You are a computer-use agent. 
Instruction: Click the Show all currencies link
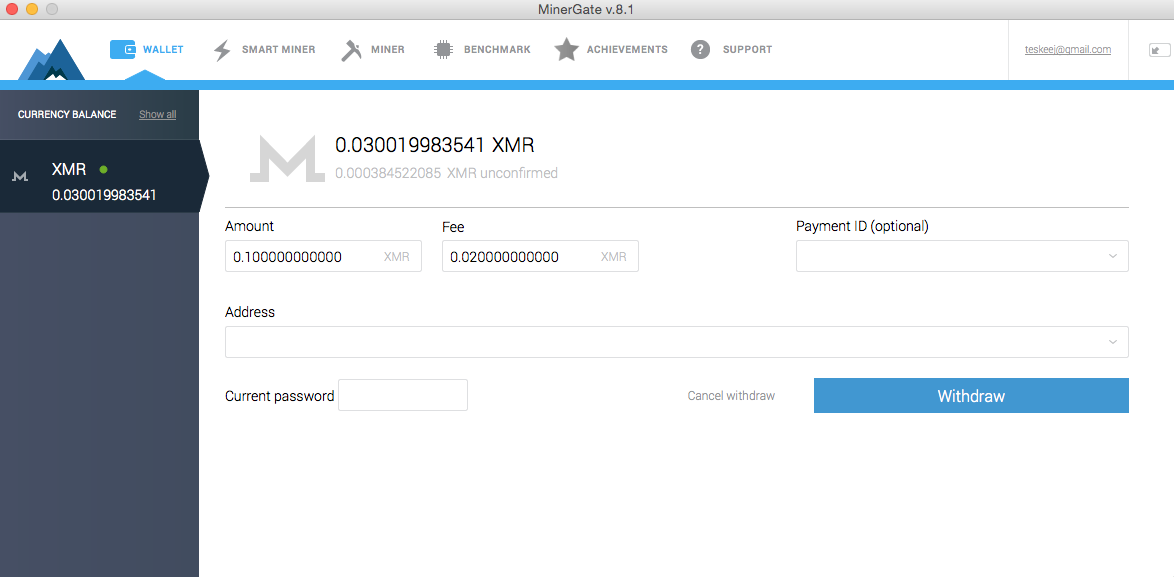pos(158,115)
